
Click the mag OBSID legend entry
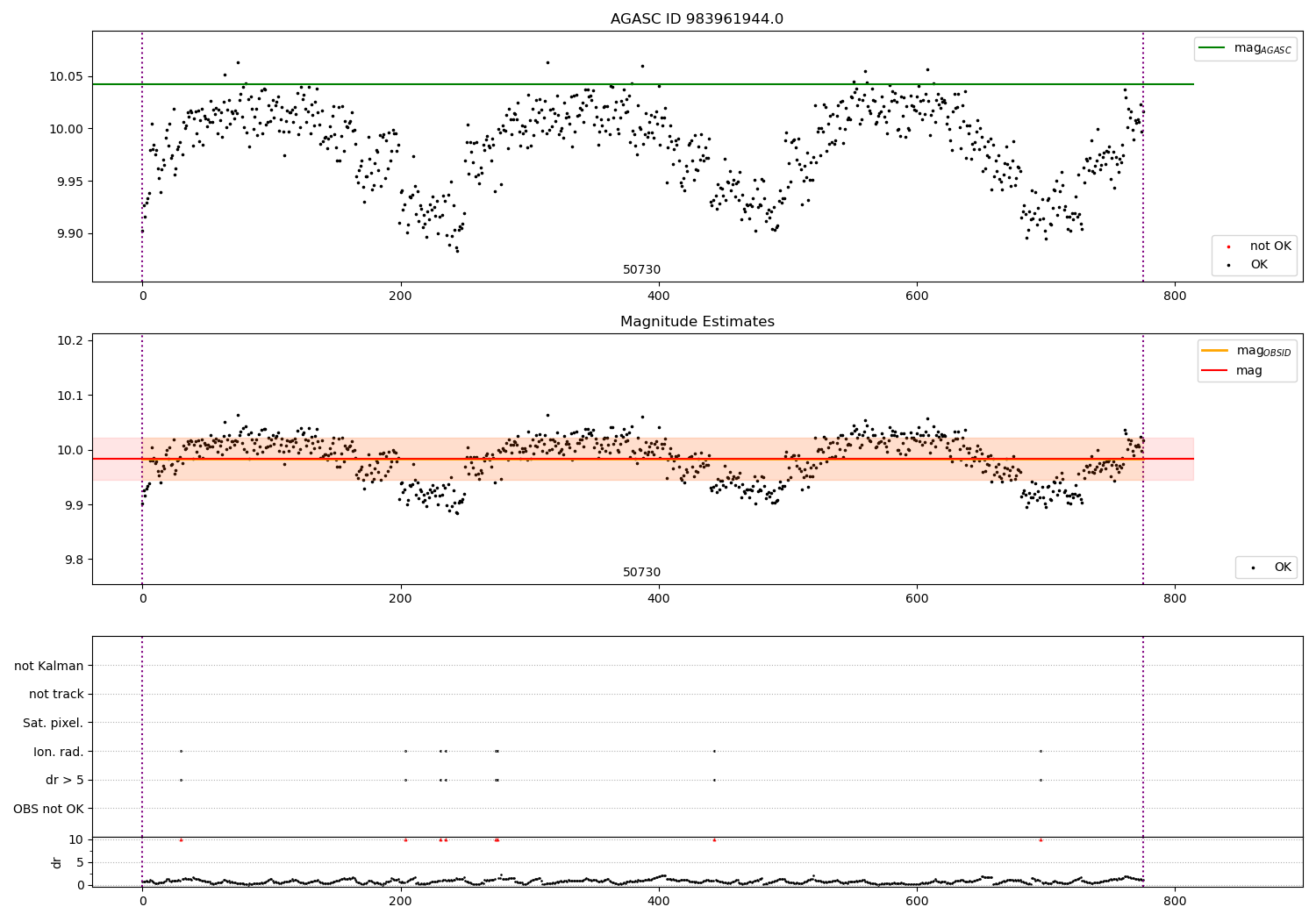click(x=1246, y=351)
